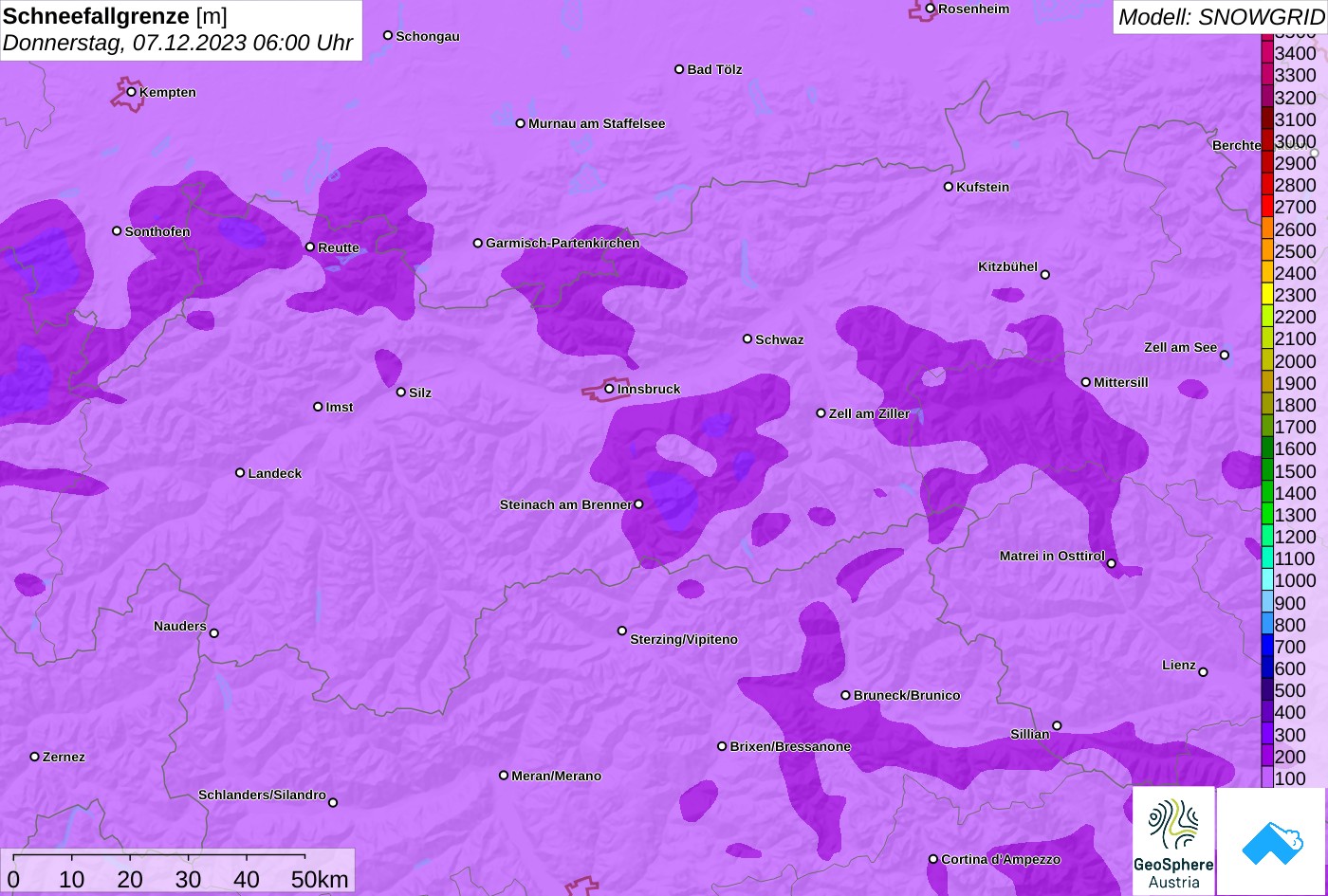Click the Nauders marker dot
The width and height of the screenshot is (1328, 896).
pos(214,633)
